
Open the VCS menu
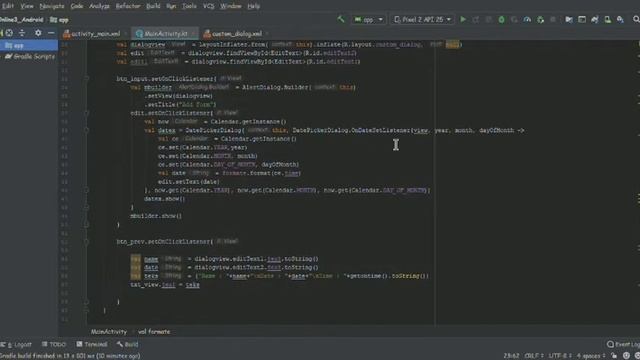tap(209, 6)
